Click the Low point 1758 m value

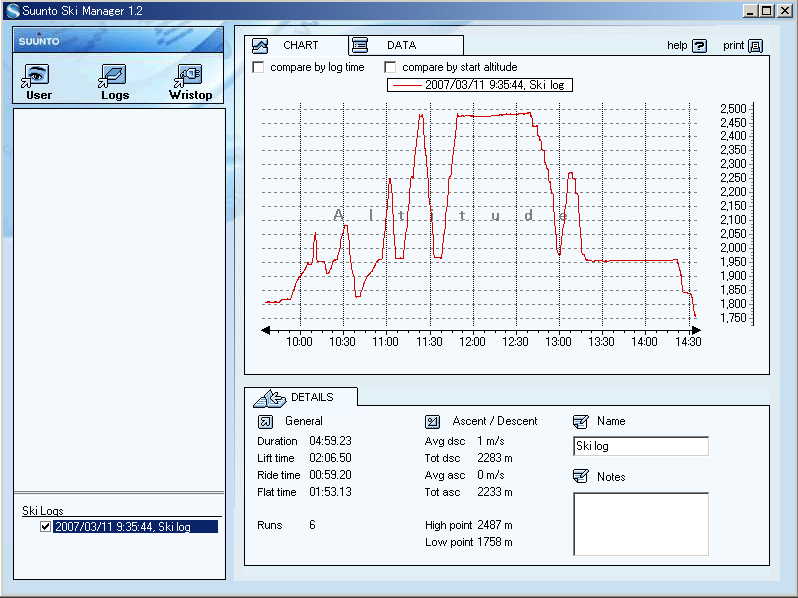(x=495, y=542)
